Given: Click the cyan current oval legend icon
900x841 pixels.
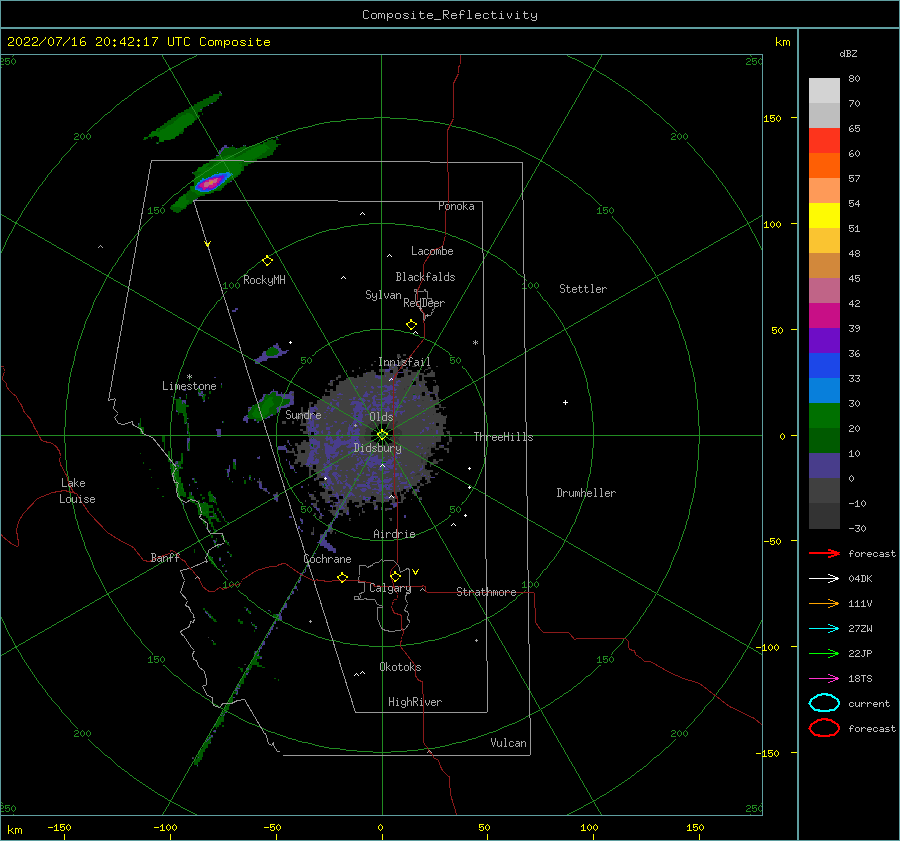Looking at the screenshot, I should pyautogui.click(x=824, y=703).
